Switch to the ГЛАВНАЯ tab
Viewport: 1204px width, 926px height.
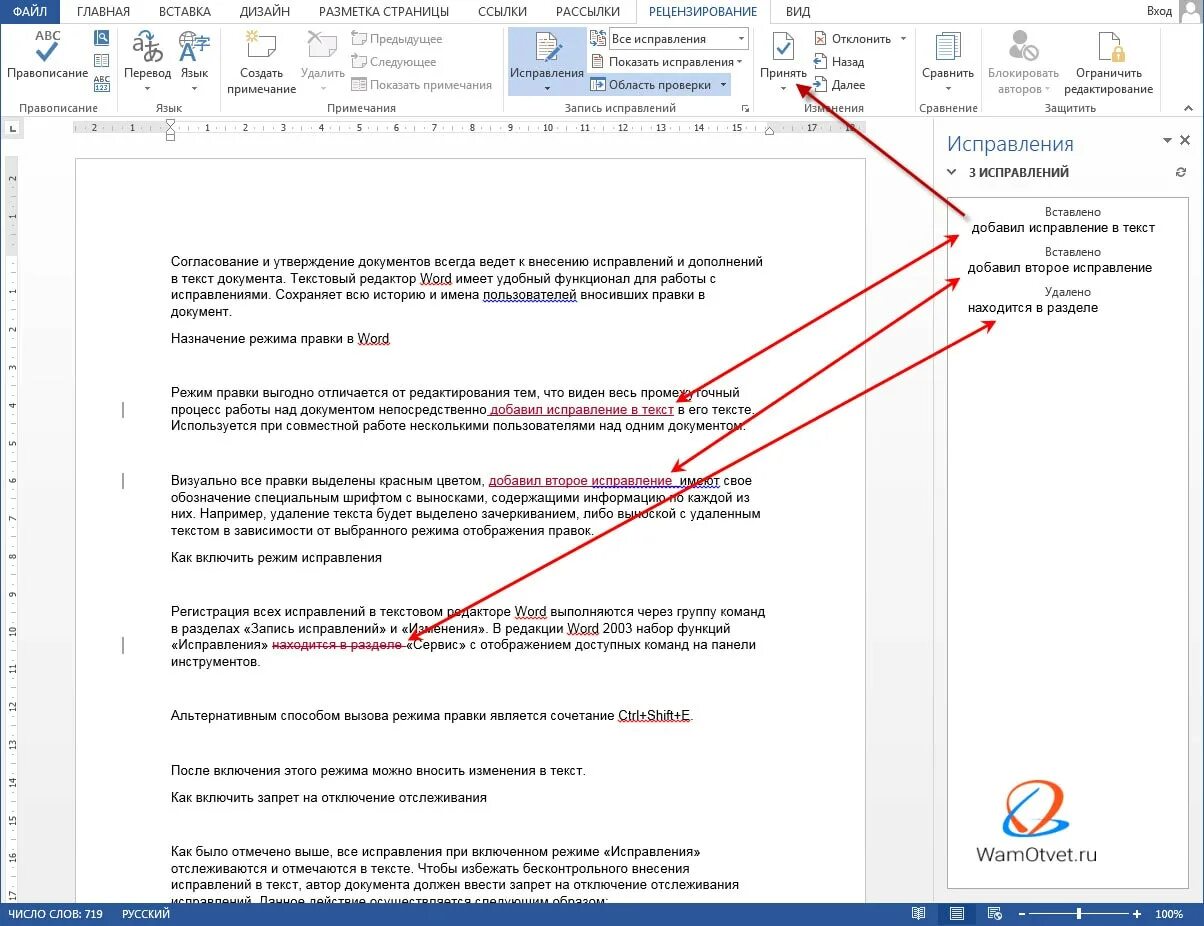coord(103,12)
